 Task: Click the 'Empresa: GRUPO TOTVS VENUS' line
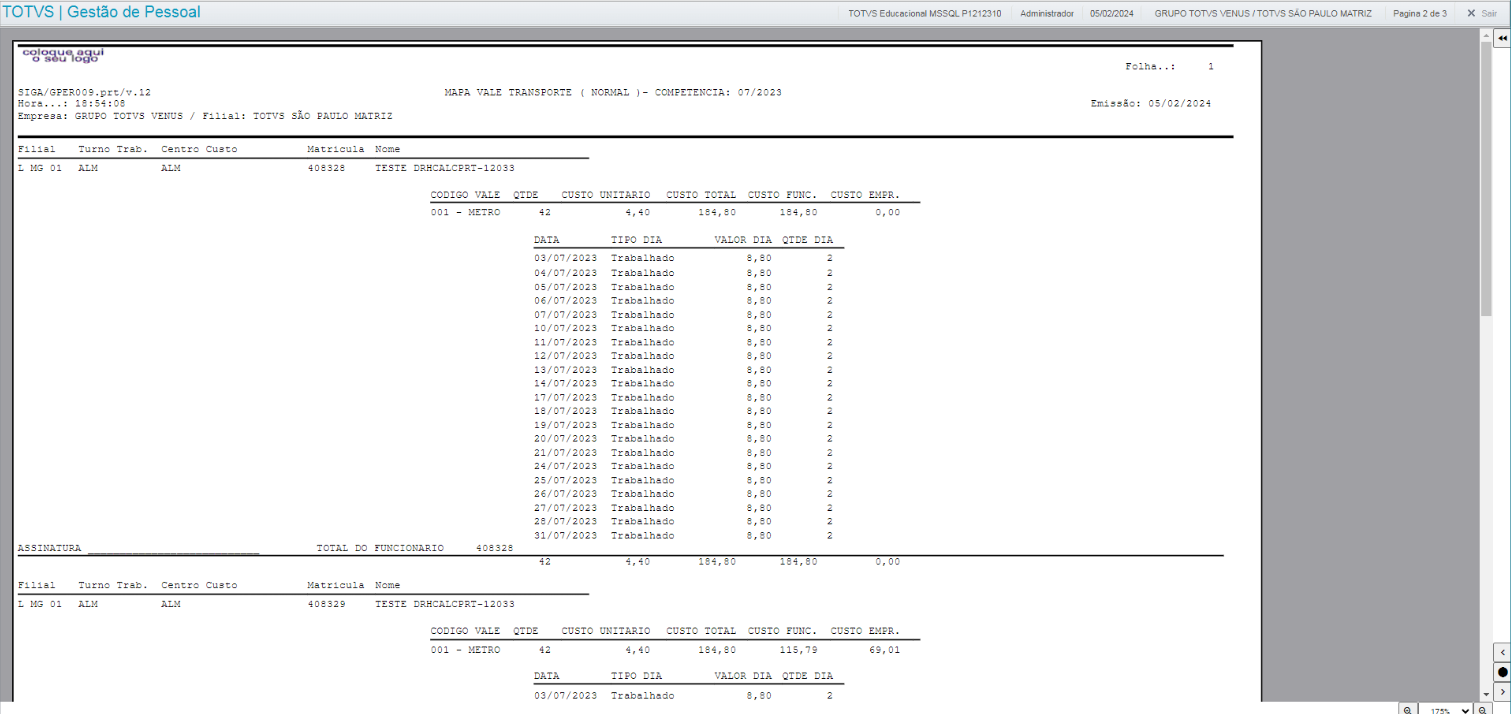205,116
